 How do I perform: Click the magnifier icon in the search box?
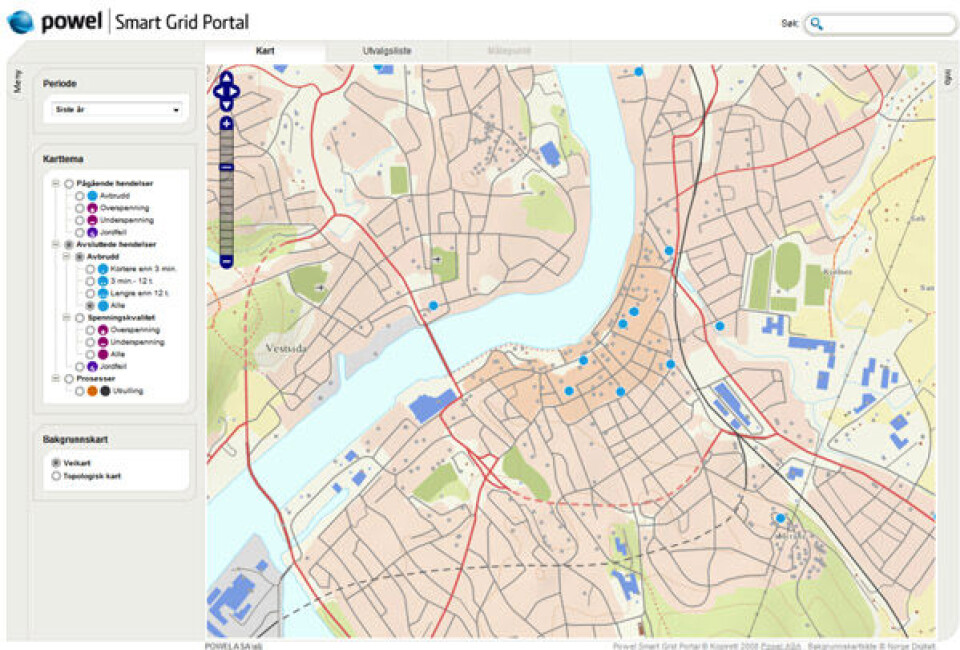pos(816,24)
